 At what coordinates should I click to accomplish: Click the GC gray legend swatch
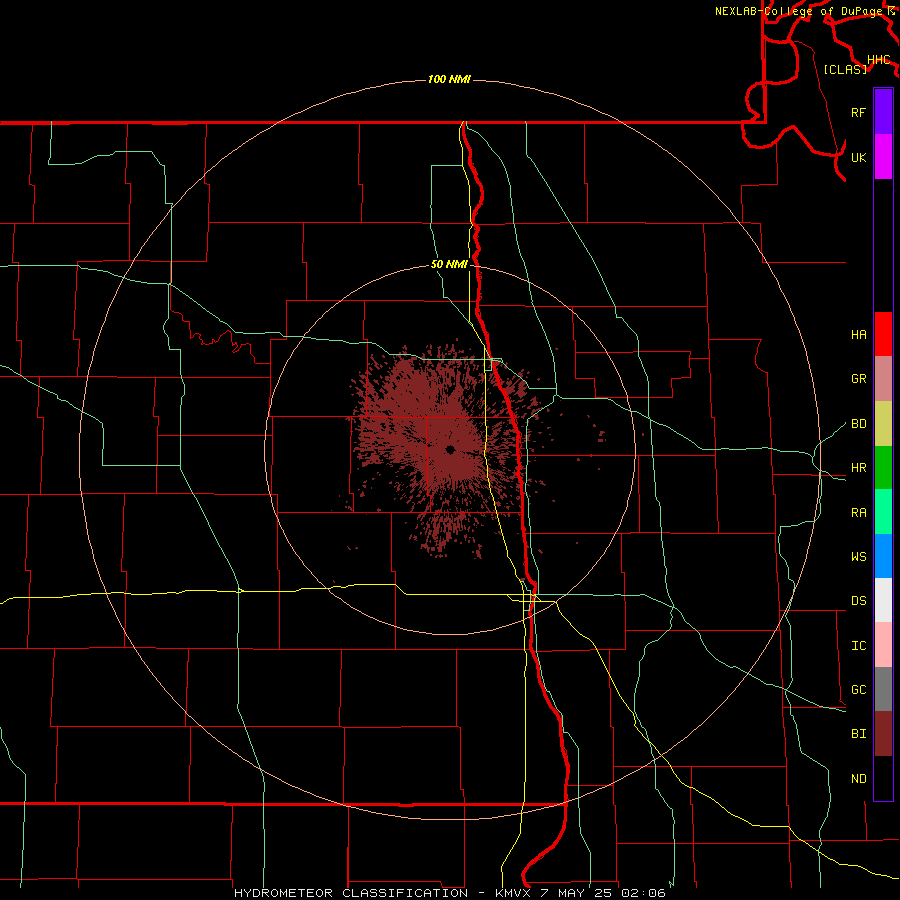click(883, 689)
